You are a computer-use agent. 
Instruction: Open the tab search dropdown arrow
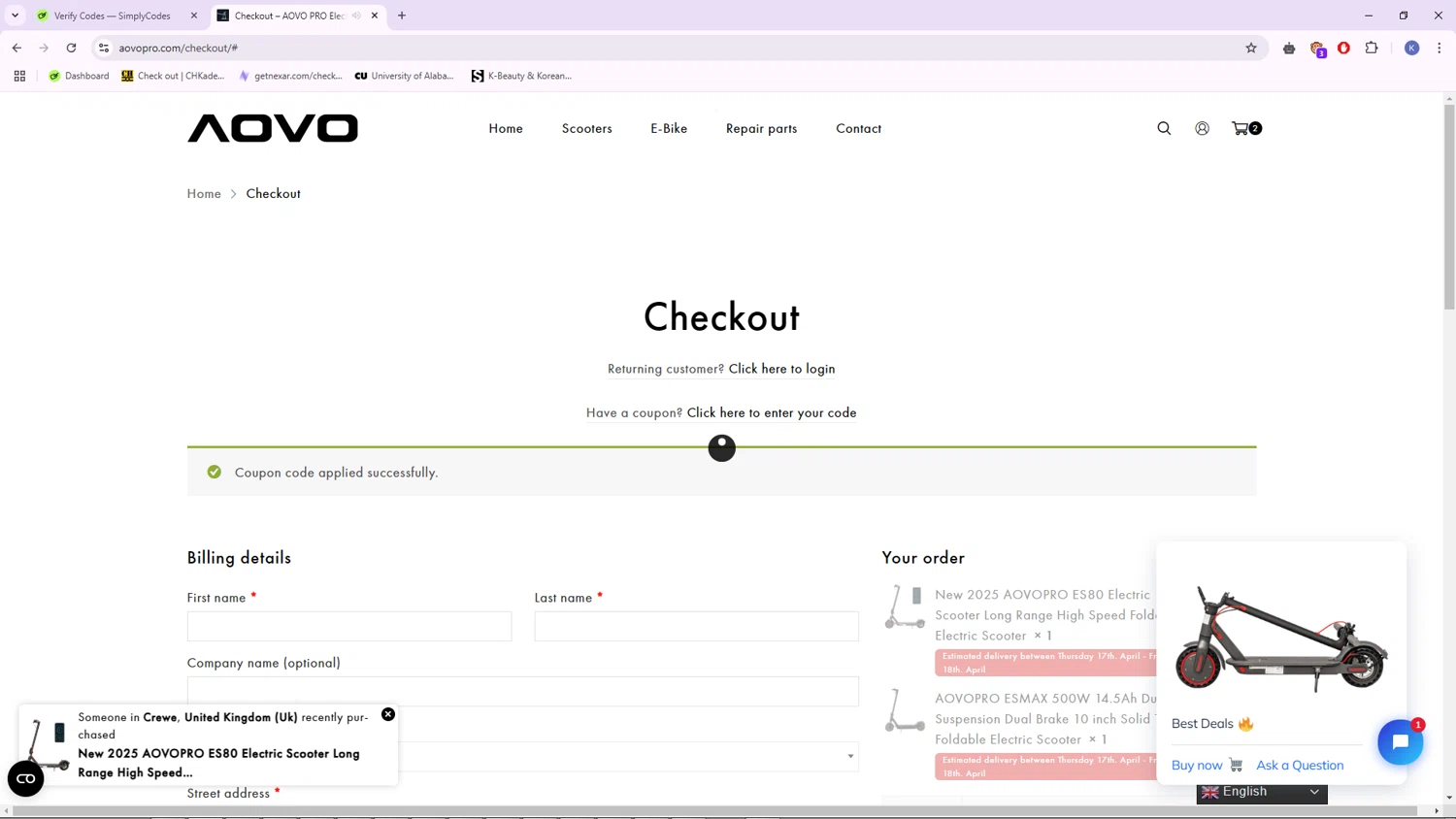15,16
